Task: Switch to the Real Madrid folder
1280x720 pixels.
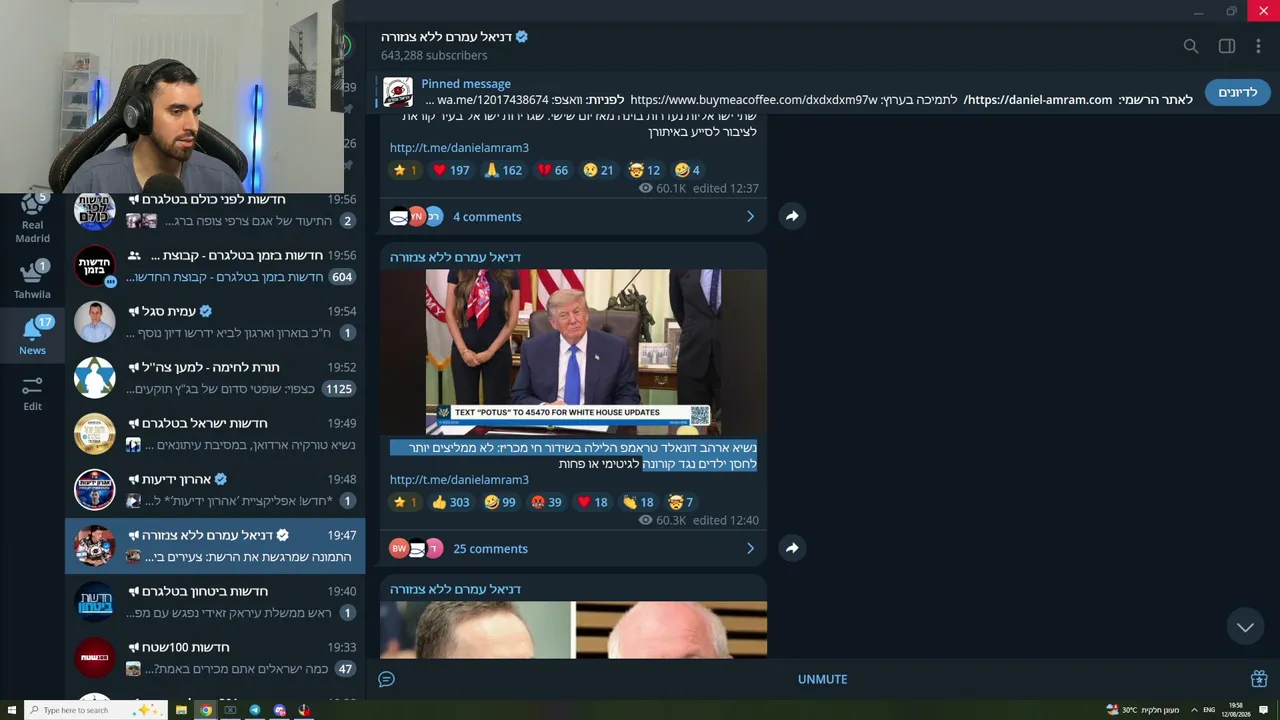Action: (x=32, y=218)
